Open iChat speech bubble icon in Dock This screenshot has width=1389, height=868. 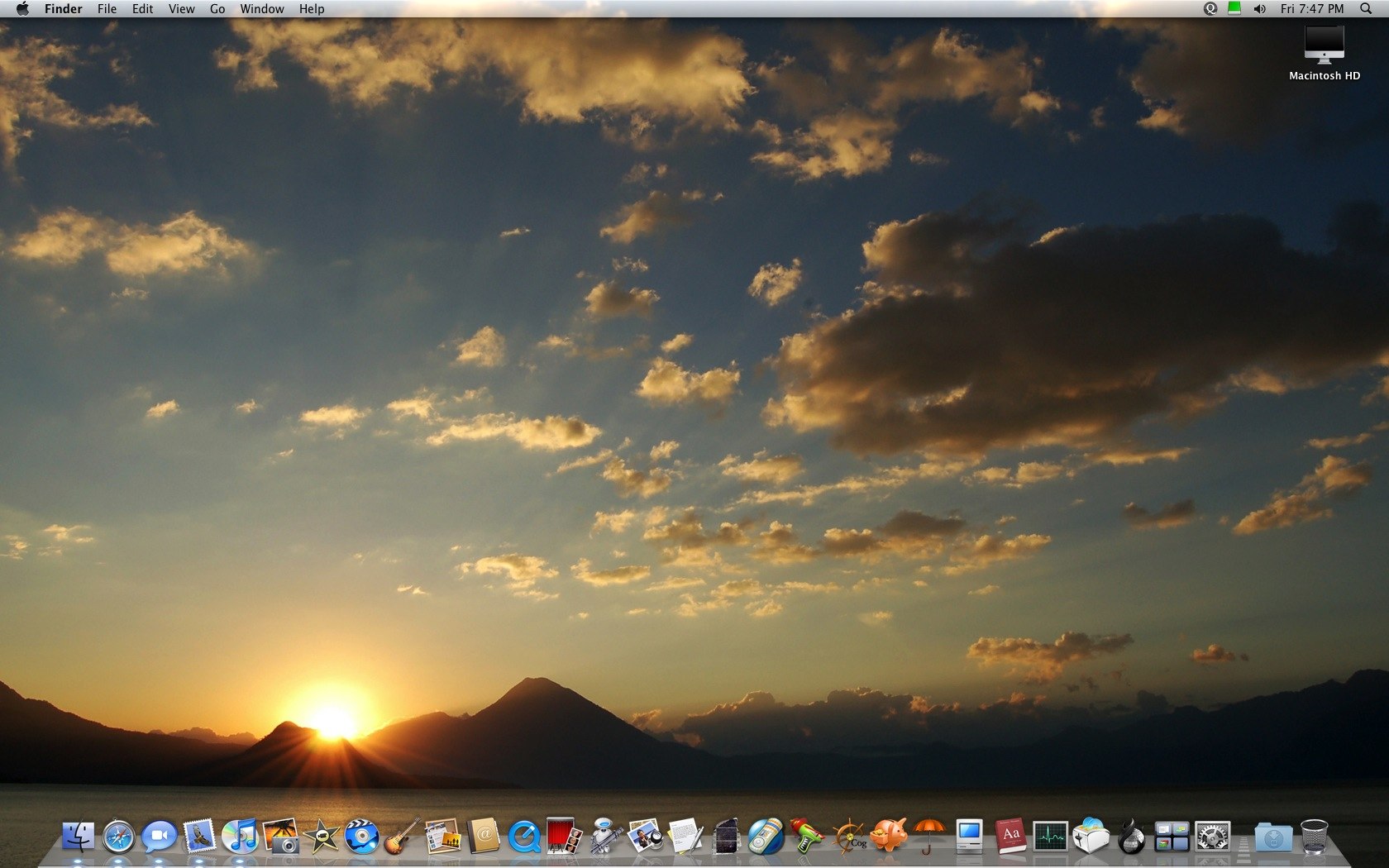point(159,837)
